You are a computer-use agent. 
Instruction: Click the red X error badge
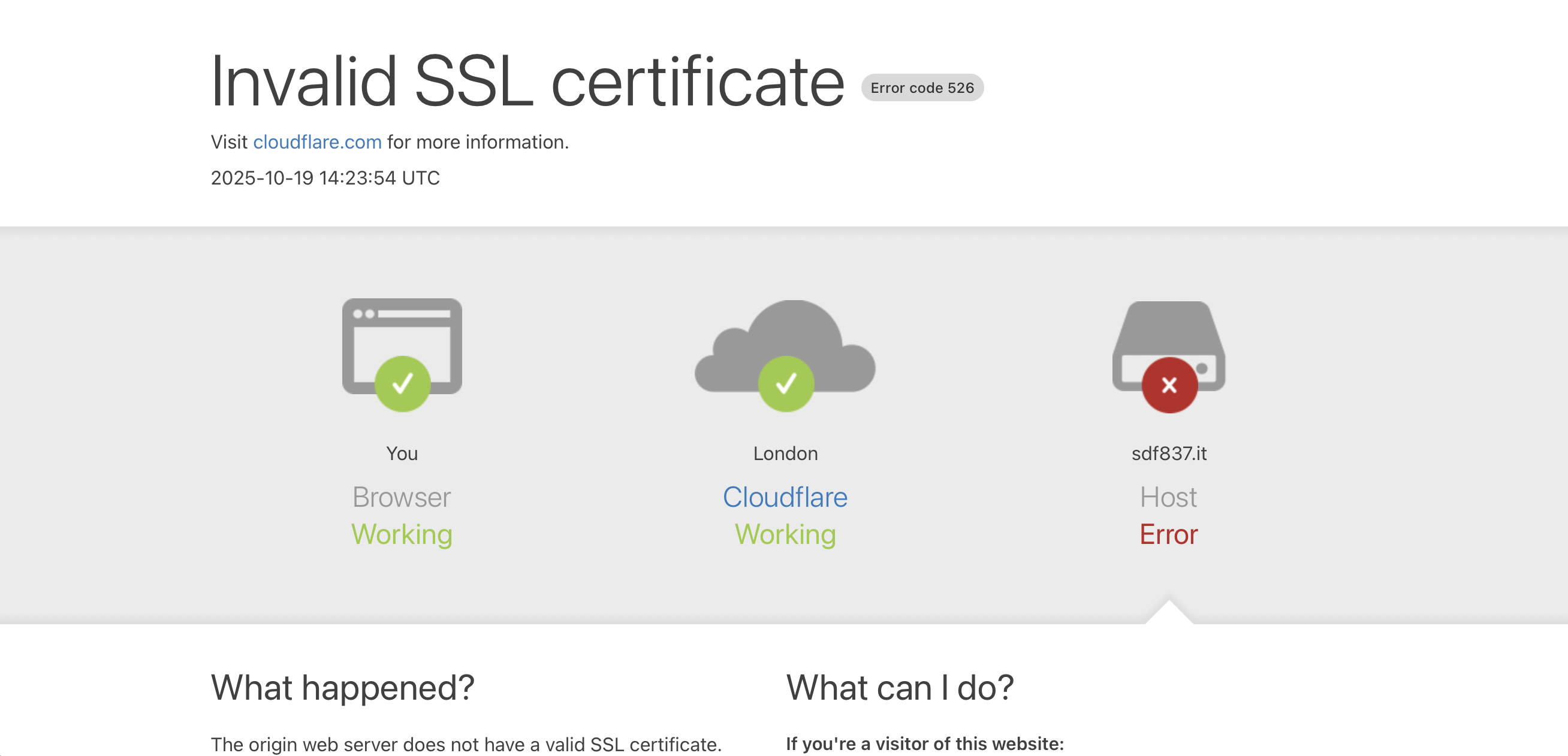1169,385
